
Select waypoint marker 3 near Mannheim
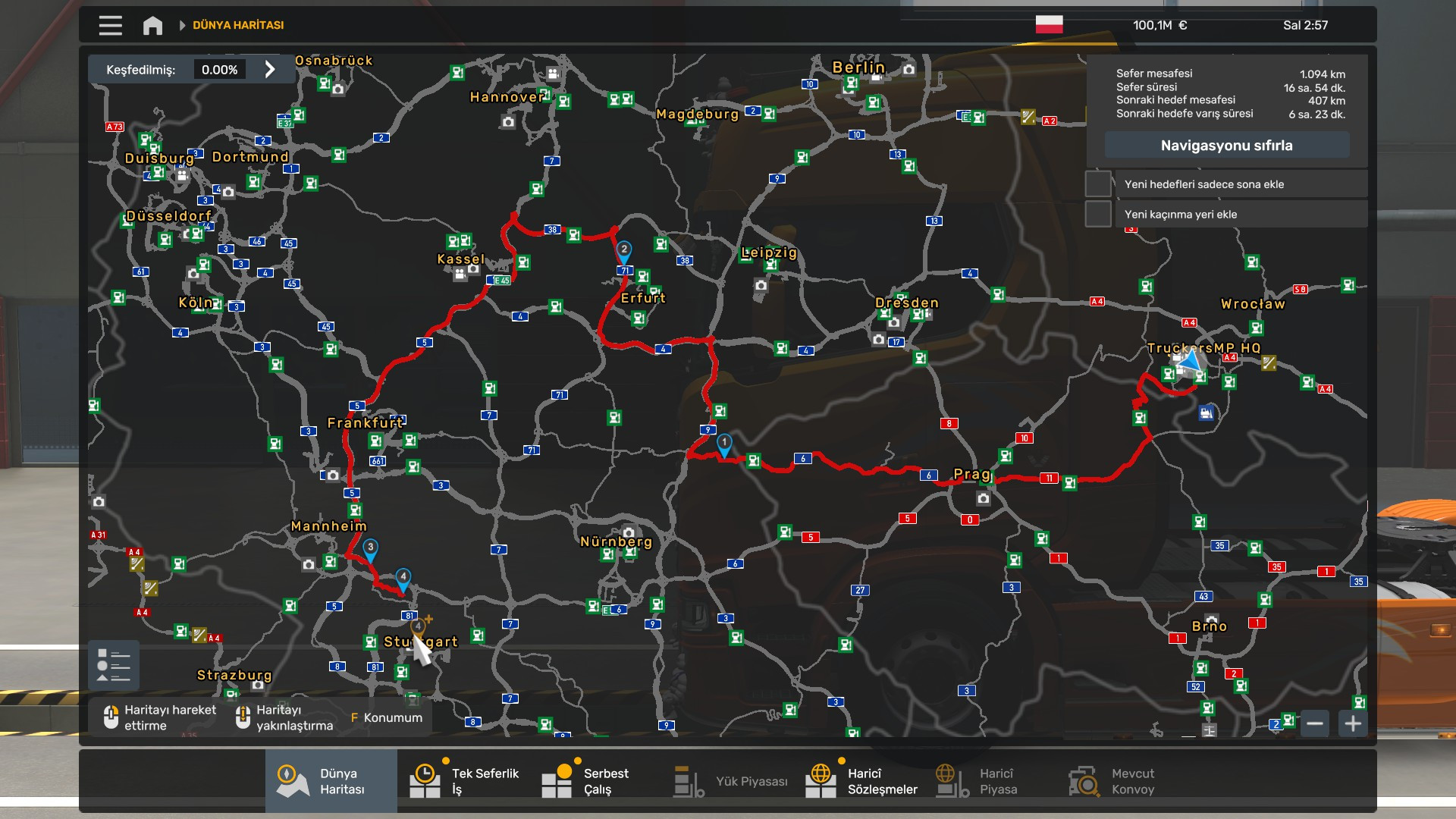point(370,548)
